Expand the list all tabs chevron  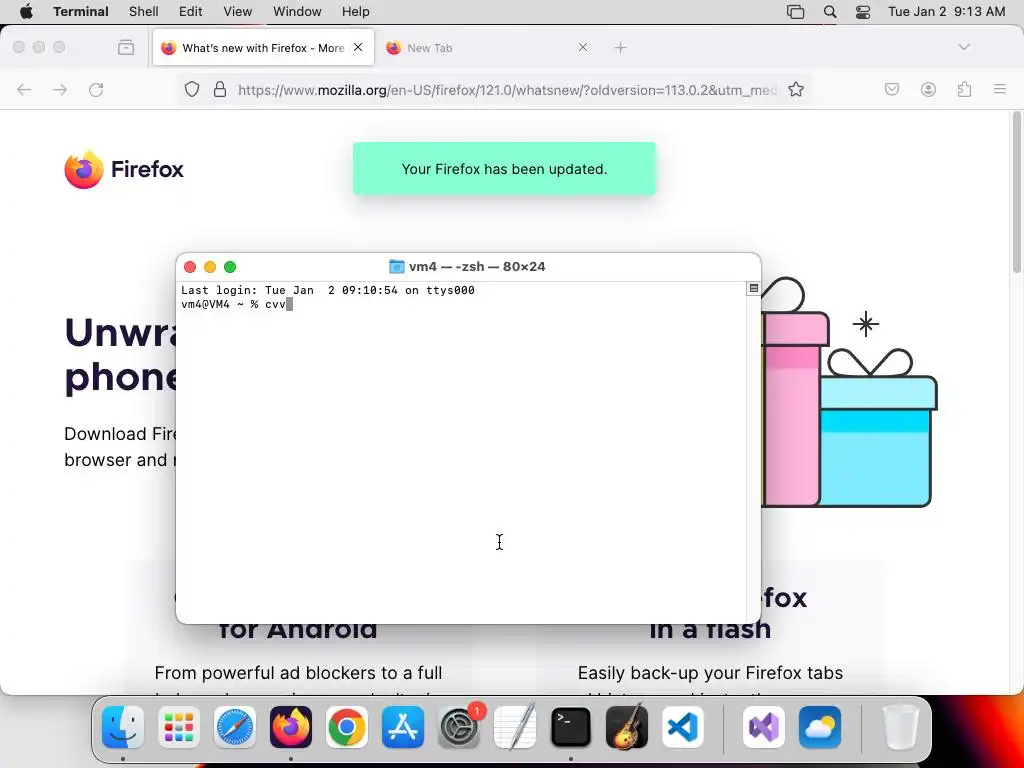pyautogui.click(x=964, y=47)
